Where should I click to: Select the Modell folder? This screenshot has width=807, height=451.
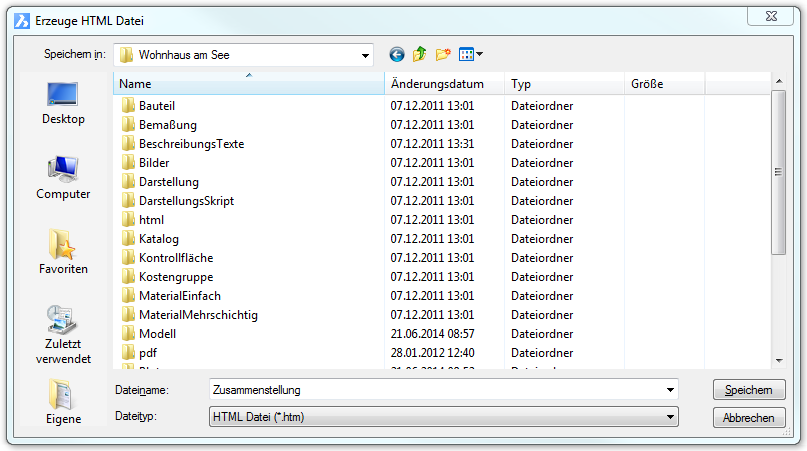[x=157, y=334]
